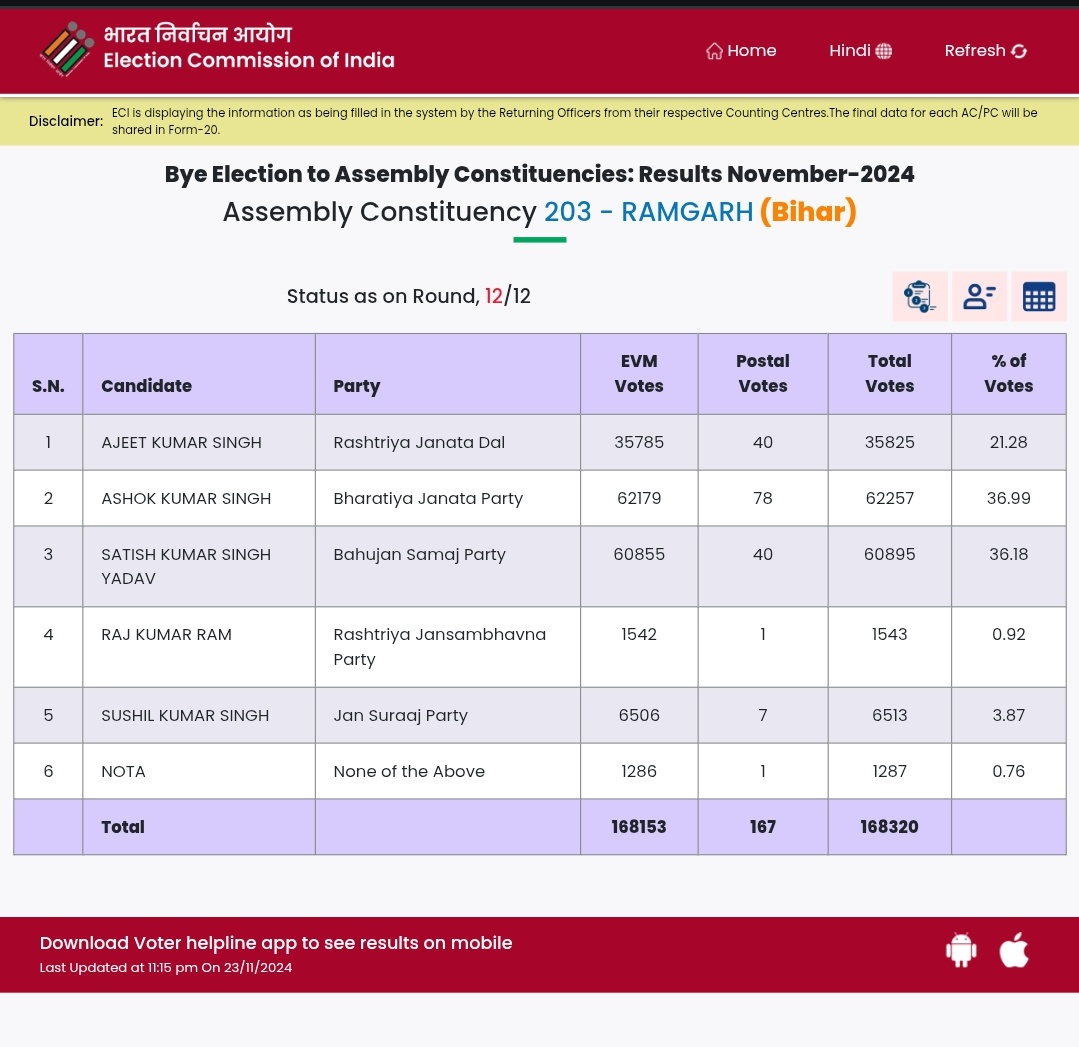This screenshot has width=1079, height=1047.
Task: Click total votes value 35825
Action: pyautogui.click(x=889, y=443)
